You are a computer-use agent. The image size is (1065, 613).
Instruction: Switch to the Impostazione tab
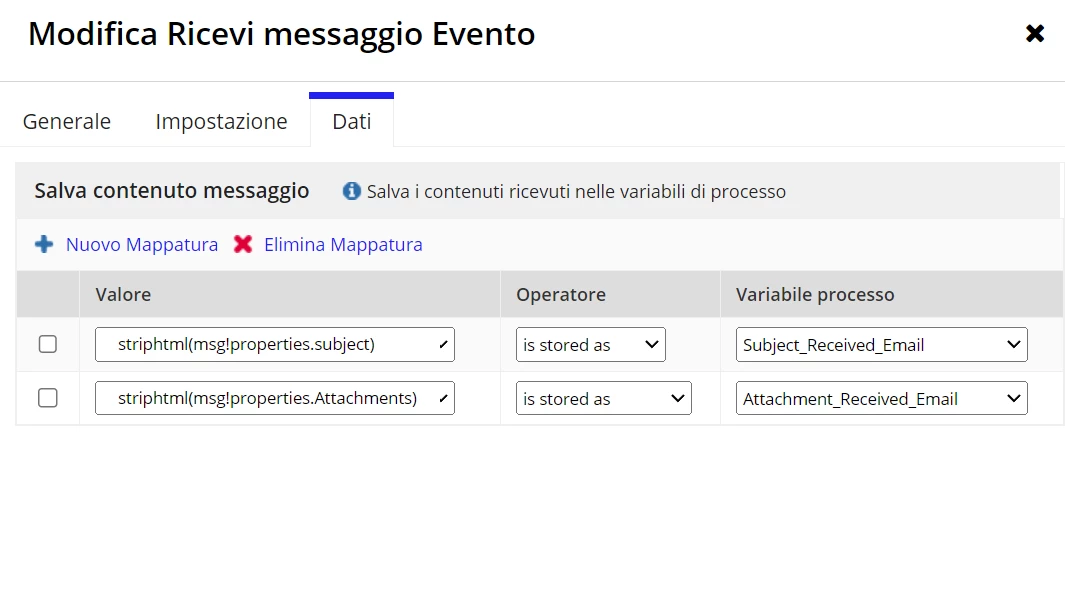[x=221, y=122]
